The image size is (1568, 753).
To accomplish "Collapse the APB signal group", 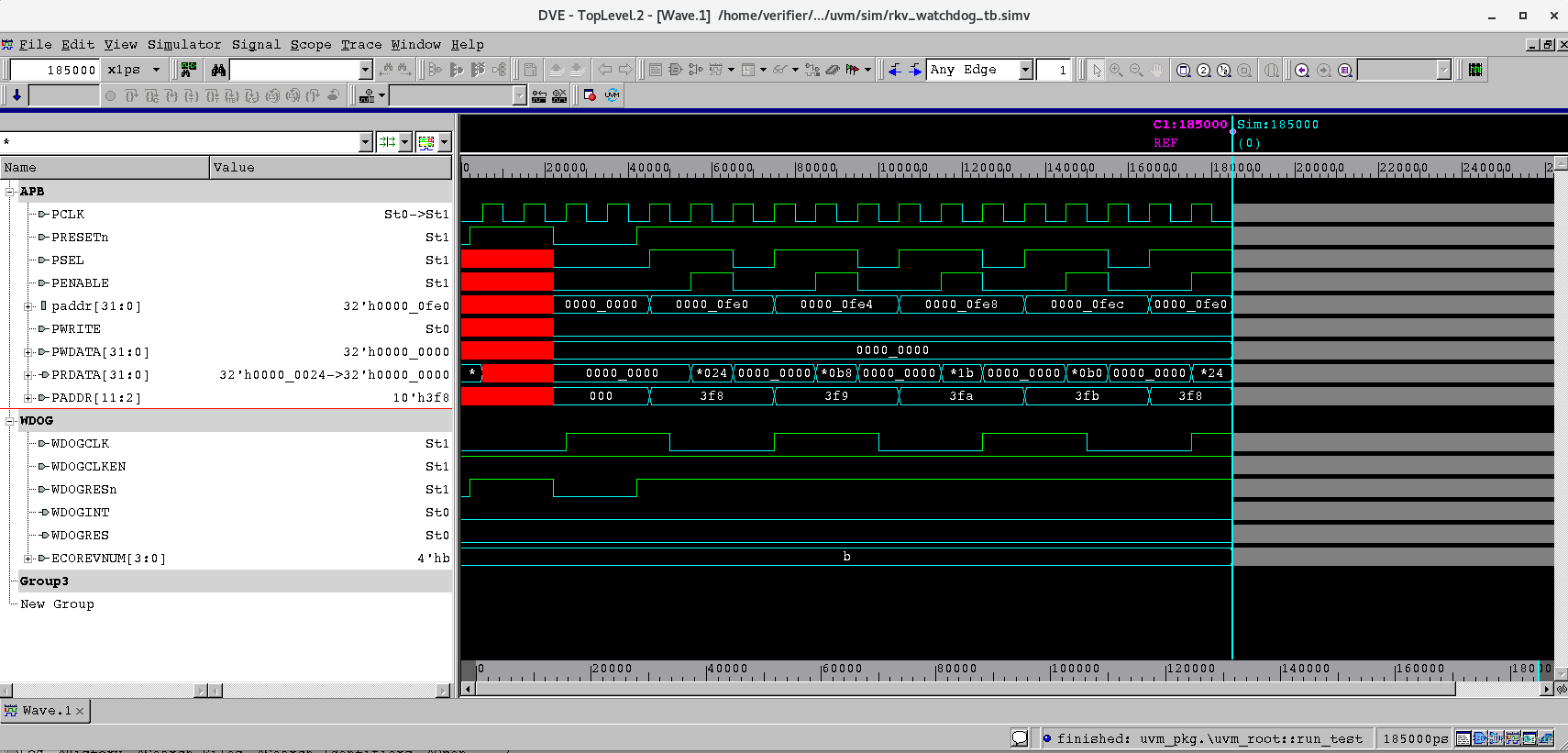I will pyautogui.click(x=10, y=192).
